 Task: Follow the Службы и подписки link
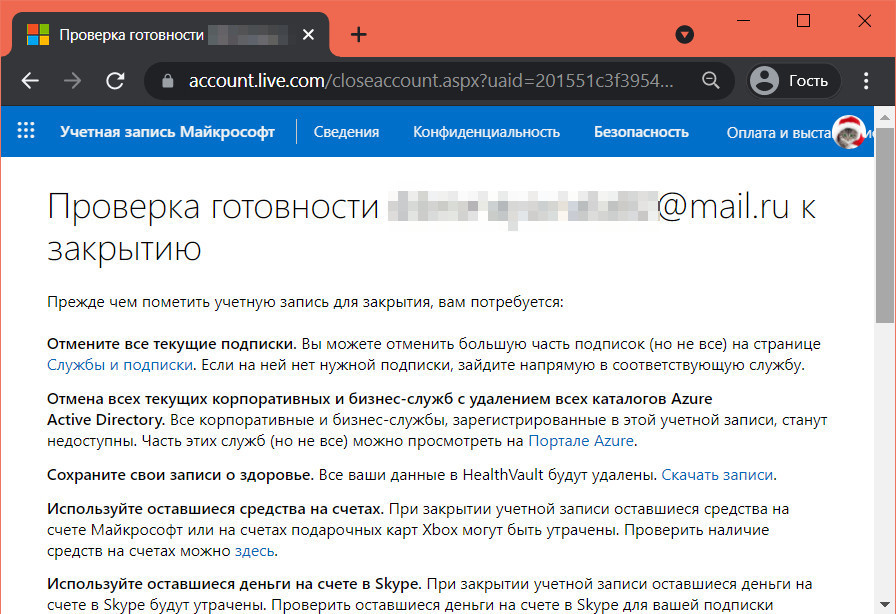[x=120, y=365]
